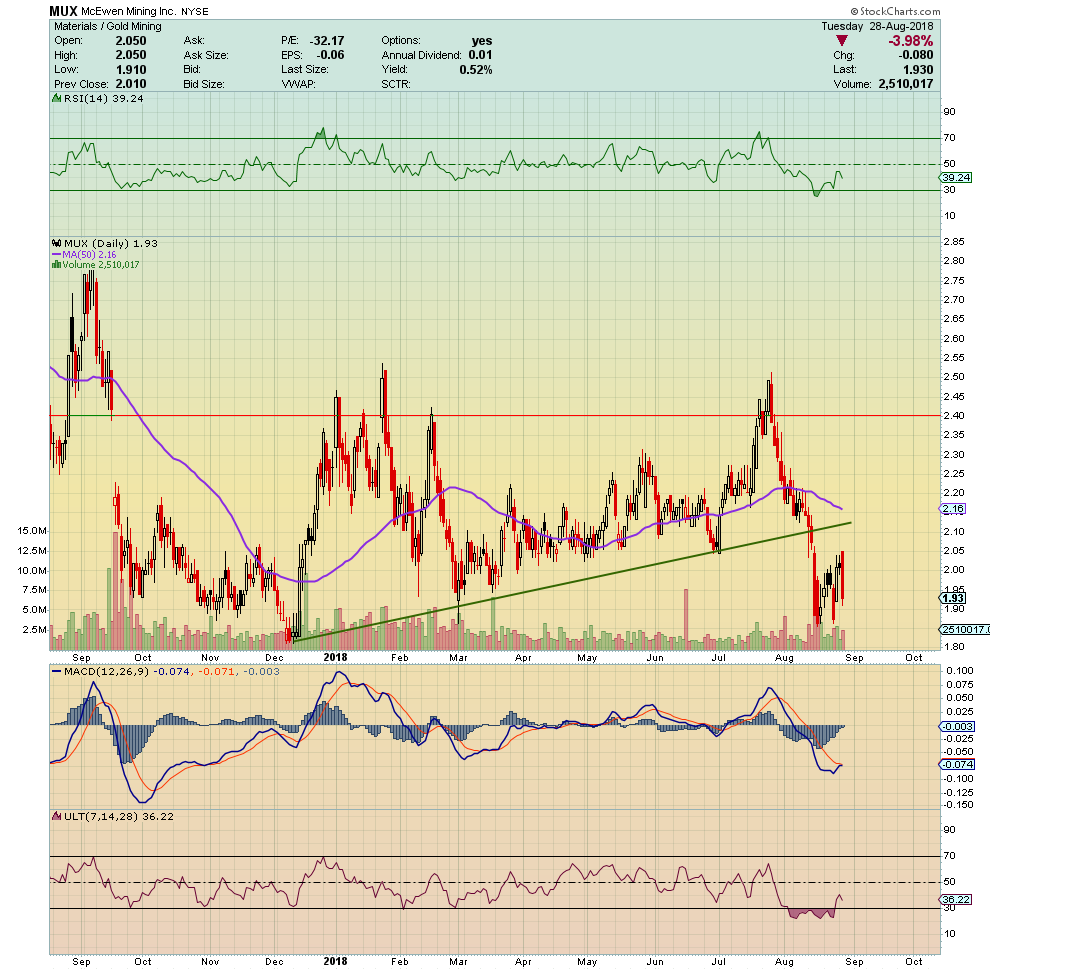
Task: Click the Prev Close value 2.010
Action: click(x=131, y=84)
